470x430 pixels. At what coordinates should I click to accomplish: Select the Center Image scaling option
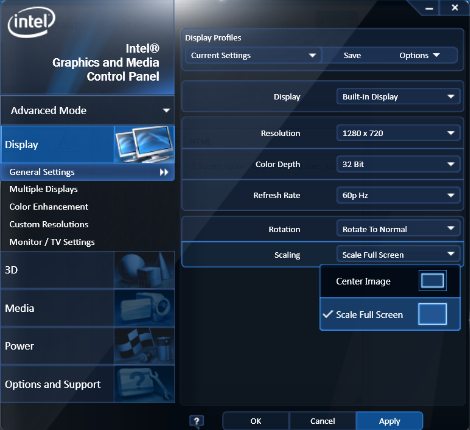(390, 281)
